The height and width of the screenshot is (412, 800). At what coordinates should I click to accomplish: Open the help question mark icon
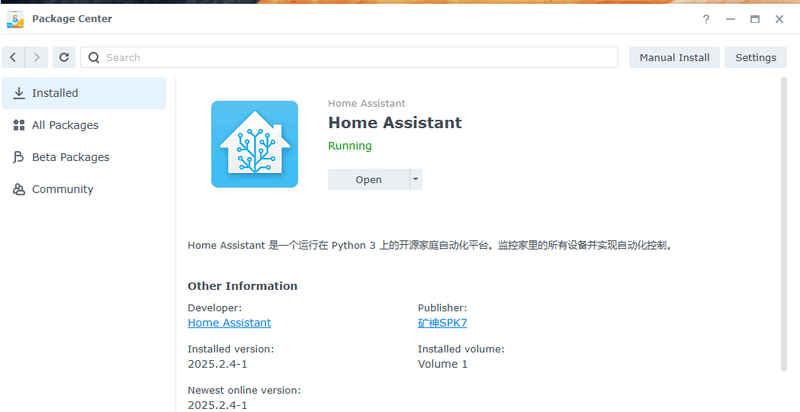tap(706, 19)
